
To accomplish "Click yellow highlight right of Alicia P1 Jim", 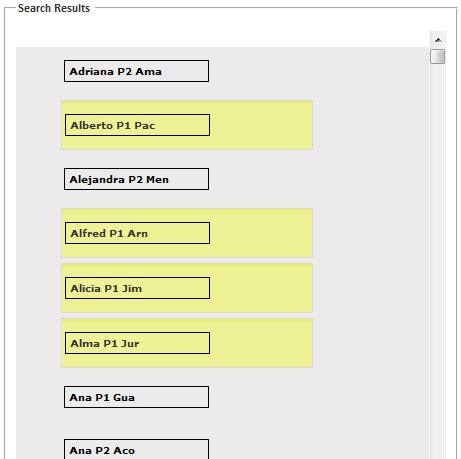I will tap(261, 288).
